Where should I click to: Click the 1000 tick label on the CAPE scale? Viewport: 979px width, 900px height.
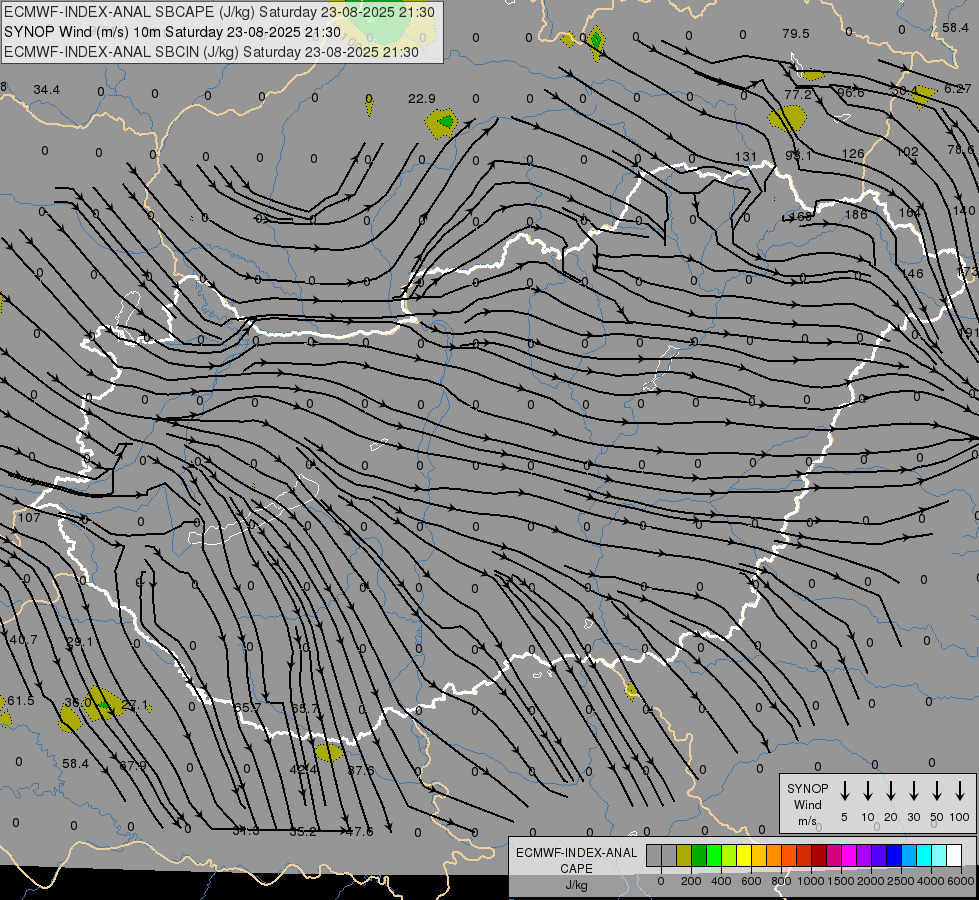(811, 881)
